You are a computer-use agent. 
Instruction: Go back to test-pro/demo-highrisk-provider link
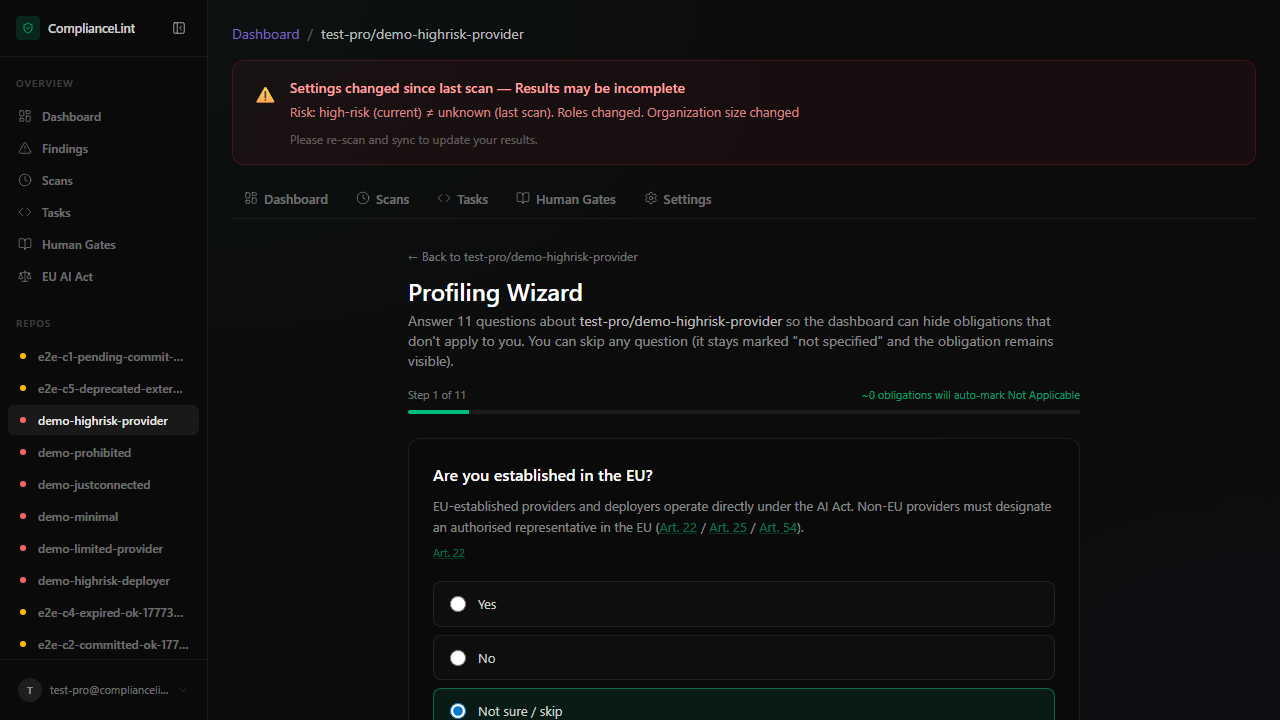(522, 257)
